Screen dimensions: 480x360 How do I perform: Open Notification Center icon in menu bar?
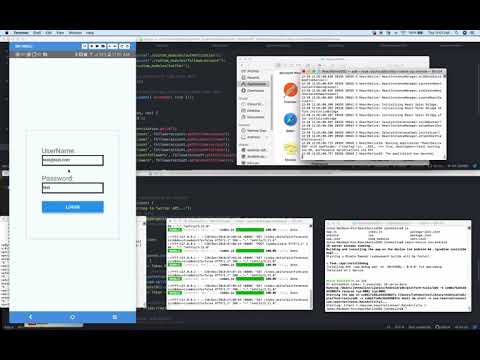coord(472,33)
